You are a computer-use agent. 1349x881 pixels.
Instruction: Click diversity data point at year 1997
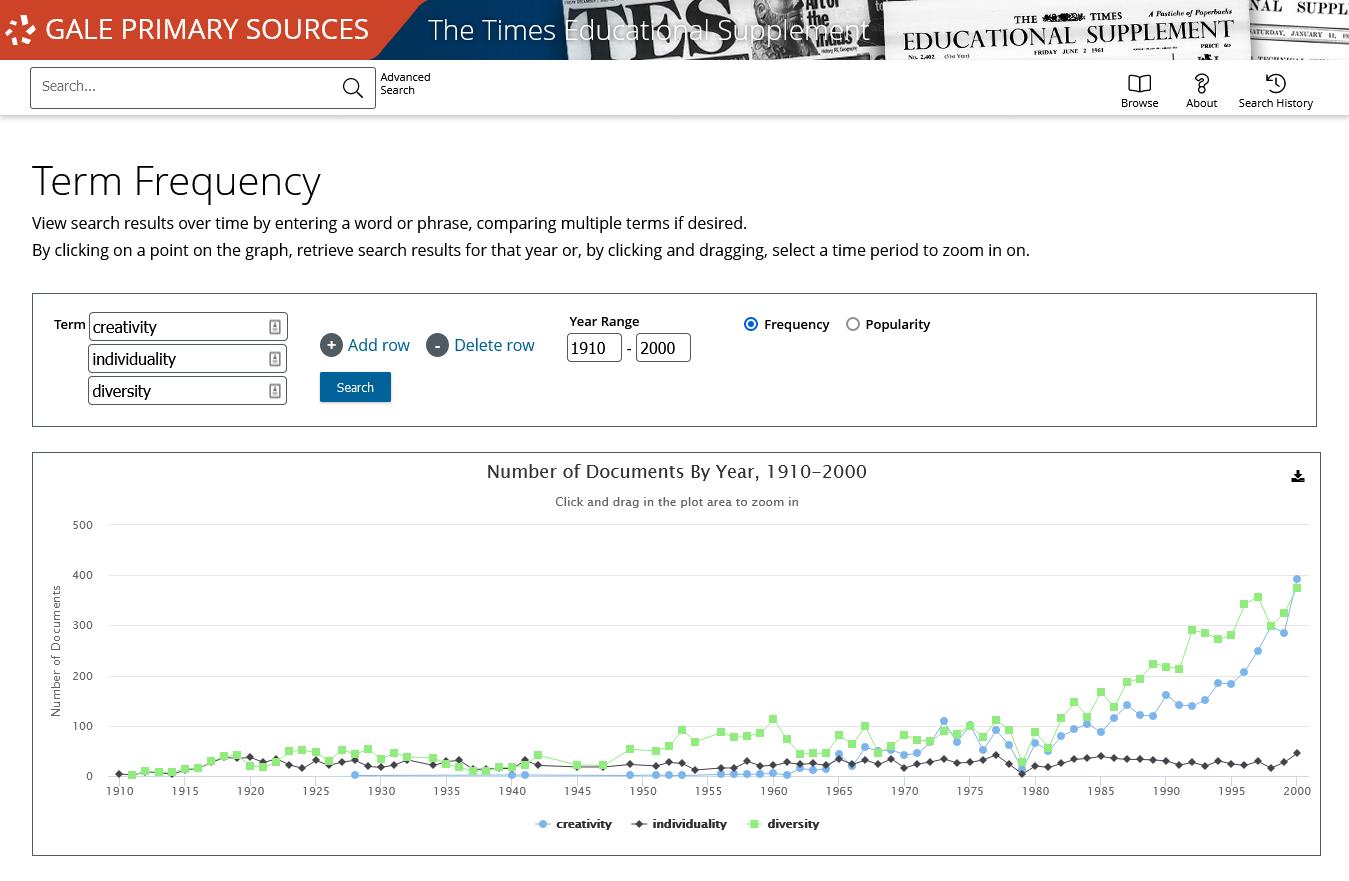coord(1258,598)
